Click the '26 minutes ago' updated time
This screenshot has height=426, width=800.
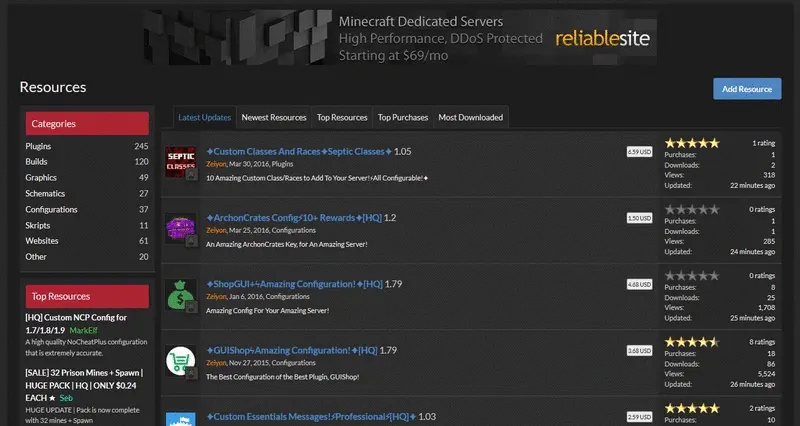[753, 384]
